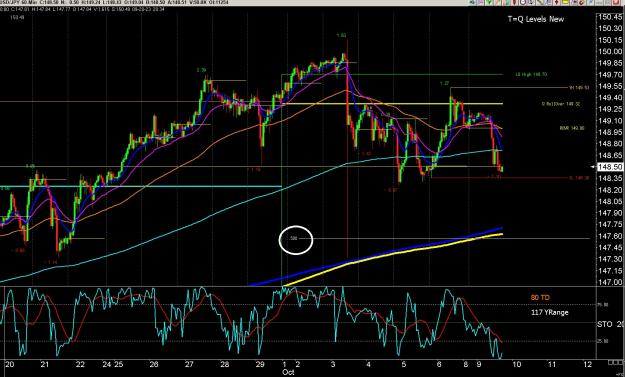Click date 20 on the time axis
This screenshot has height=377, width=625.
click(x=10, y=364)
